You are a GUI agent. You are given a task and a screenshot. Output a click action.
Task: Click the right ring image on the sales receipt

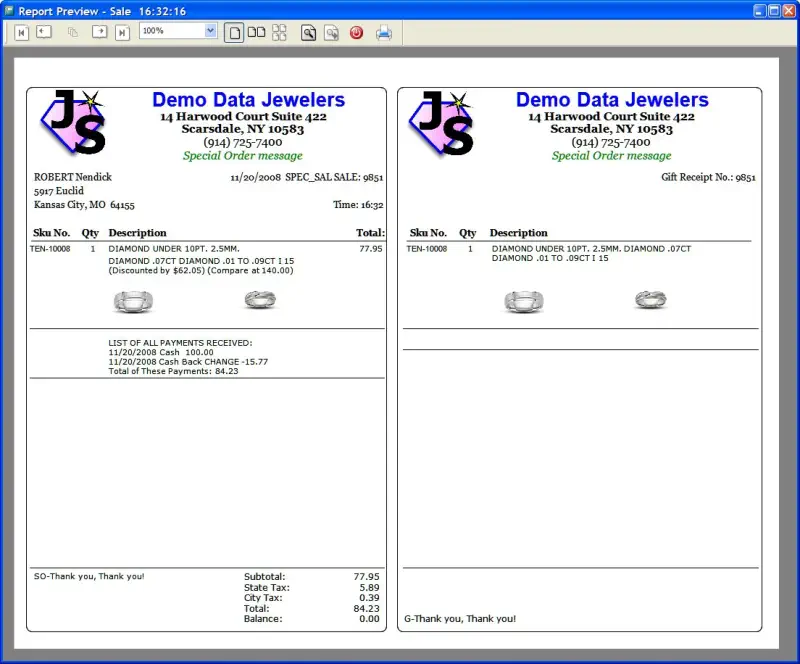(x=260, y=299)
